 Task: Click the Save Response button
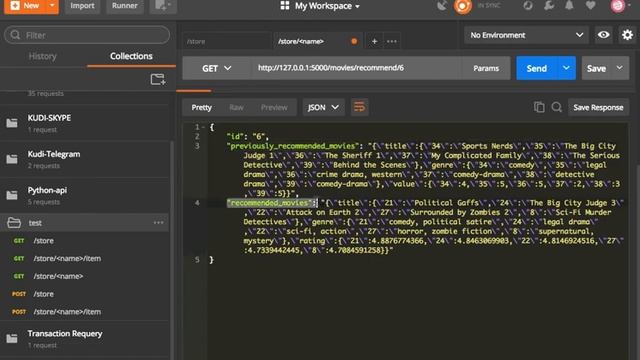pos(598,107)
